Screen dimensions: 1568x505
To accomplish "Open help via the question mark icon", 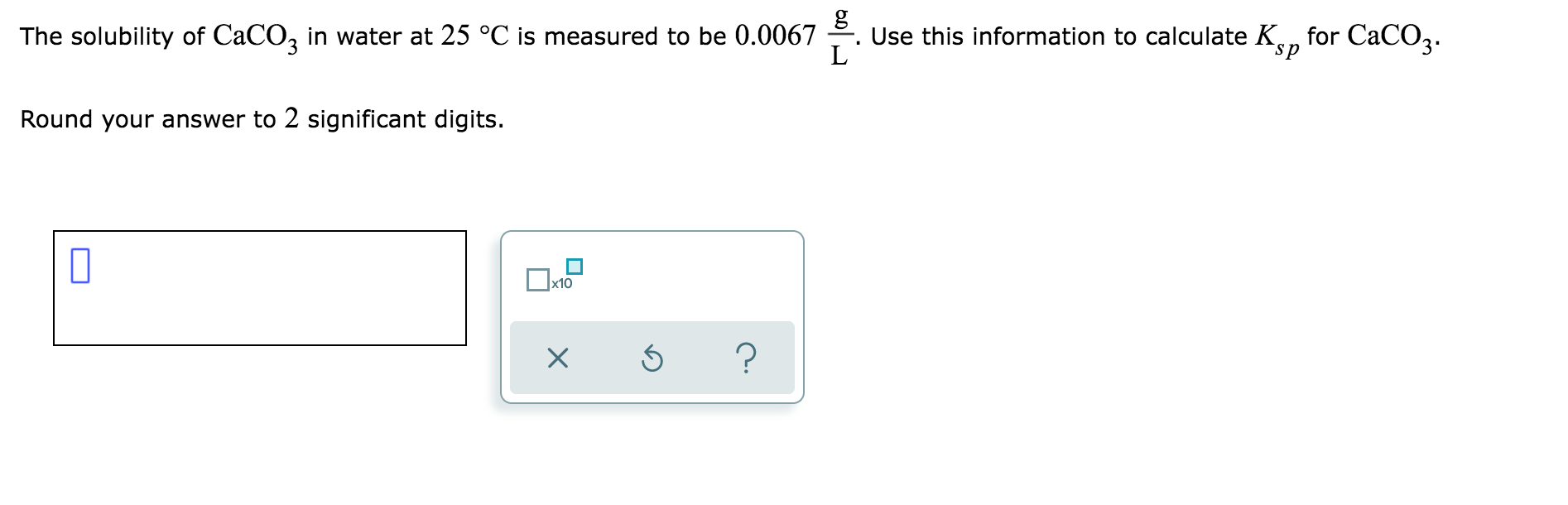I will point(746,358).
